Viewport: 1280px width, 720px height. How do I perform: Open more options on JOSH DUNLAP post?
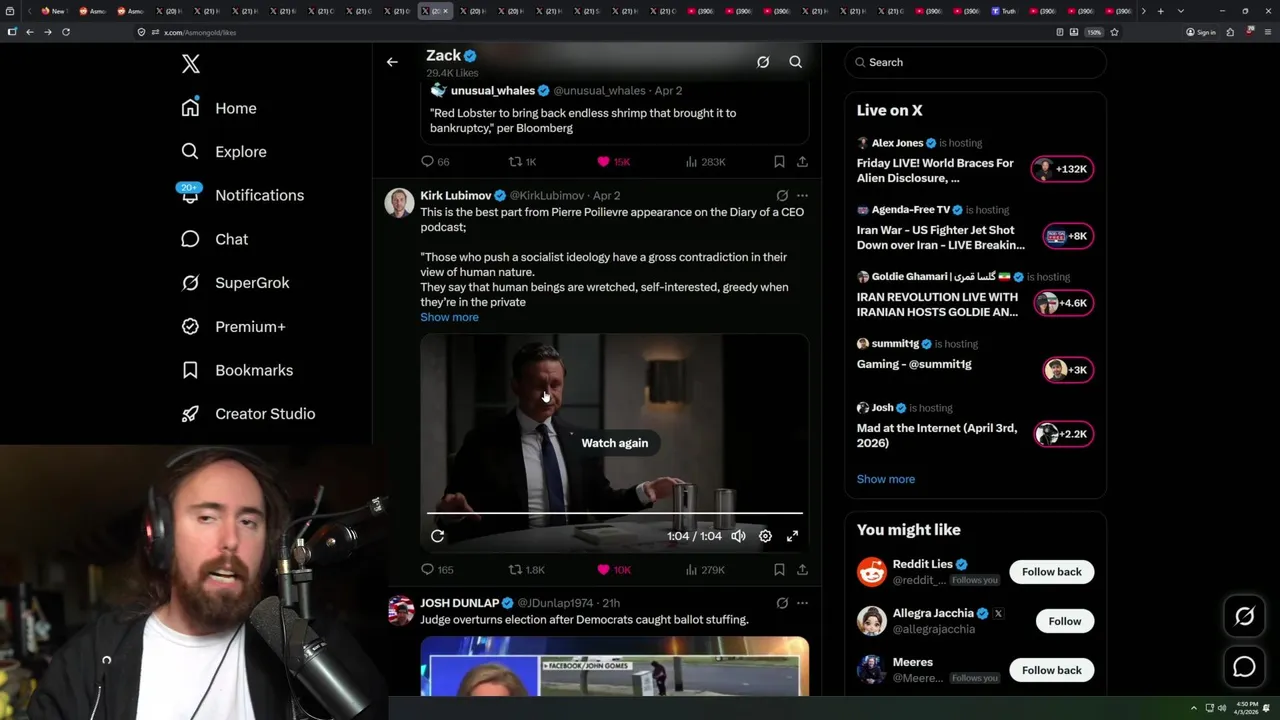(802, 603)
